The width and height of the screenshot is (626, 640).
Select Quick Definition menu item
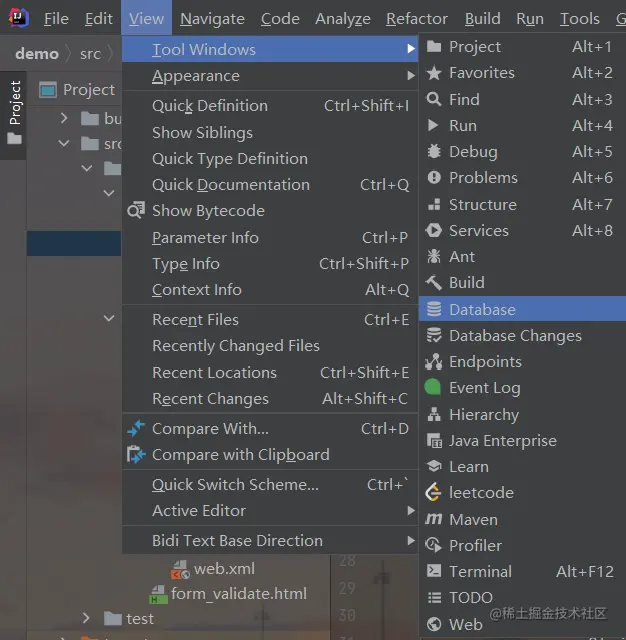[x=270, y=106]
